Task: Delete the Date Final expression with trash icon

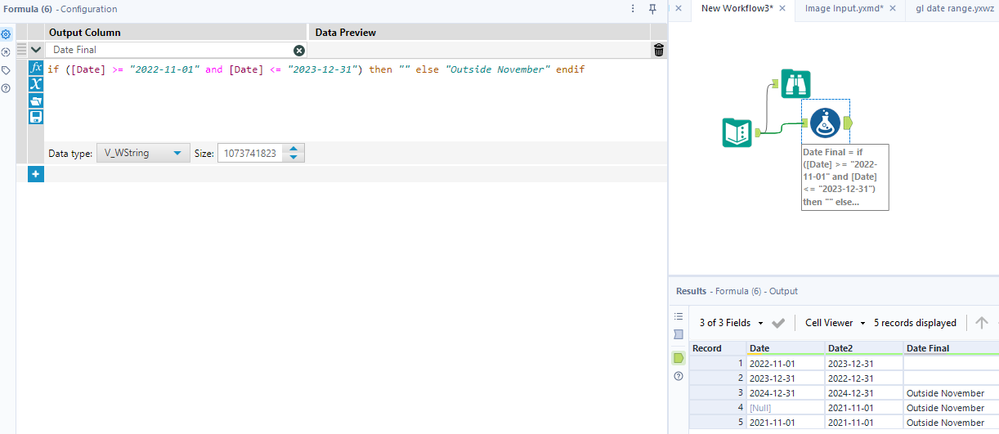Action: [659, 50]
